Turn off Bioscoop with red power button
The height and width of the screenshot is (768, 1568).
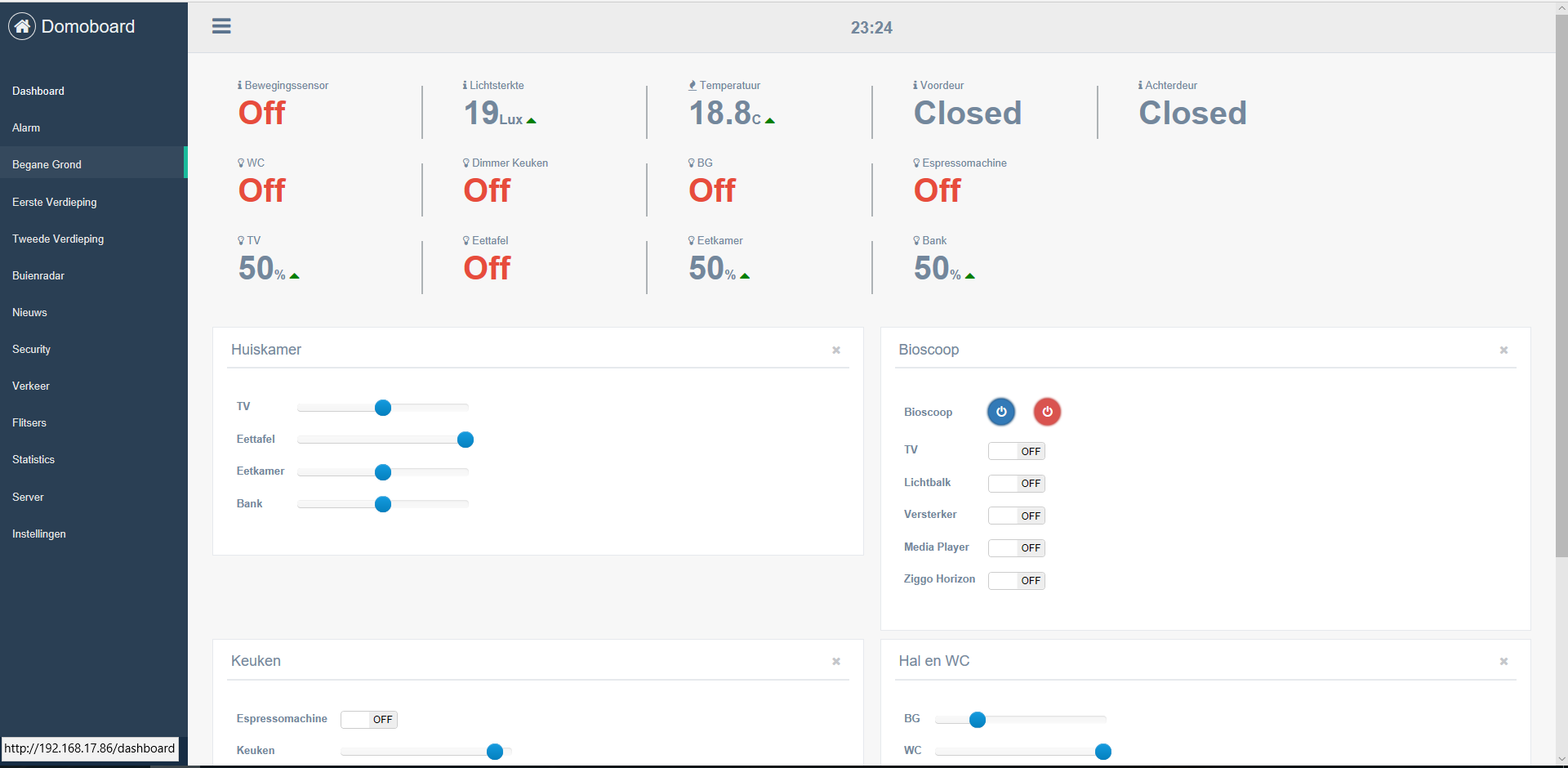pos(1047,412)
